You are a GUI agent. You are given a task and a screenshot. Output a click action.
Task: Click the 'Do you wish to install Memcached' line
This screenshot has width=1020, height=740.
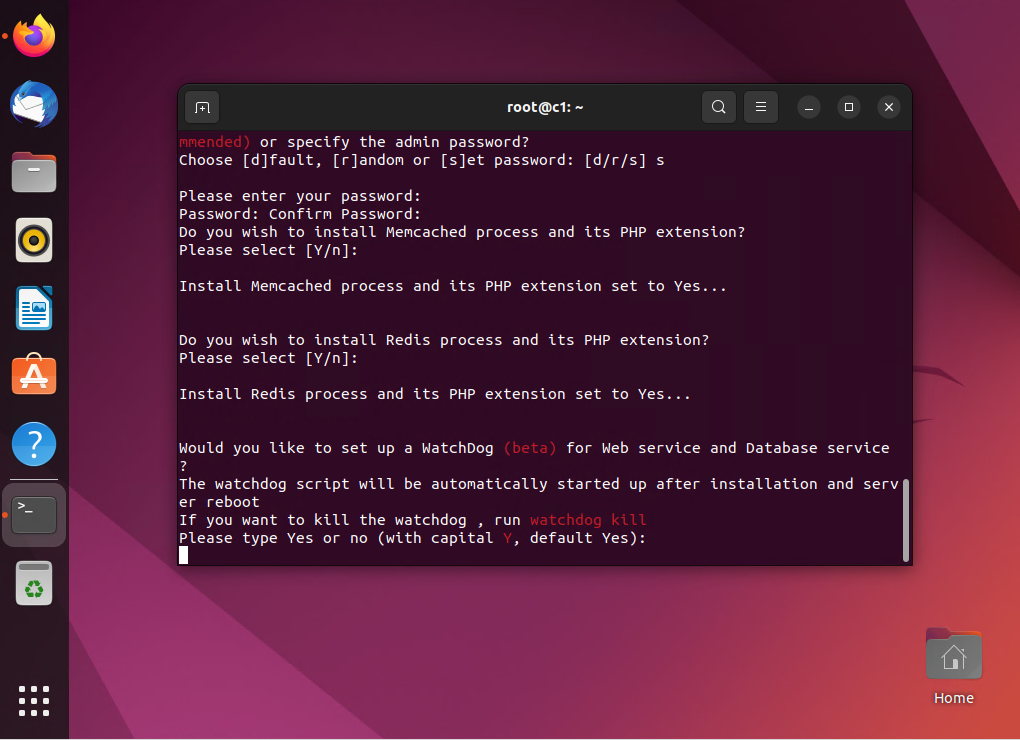(x=462, y=232)
